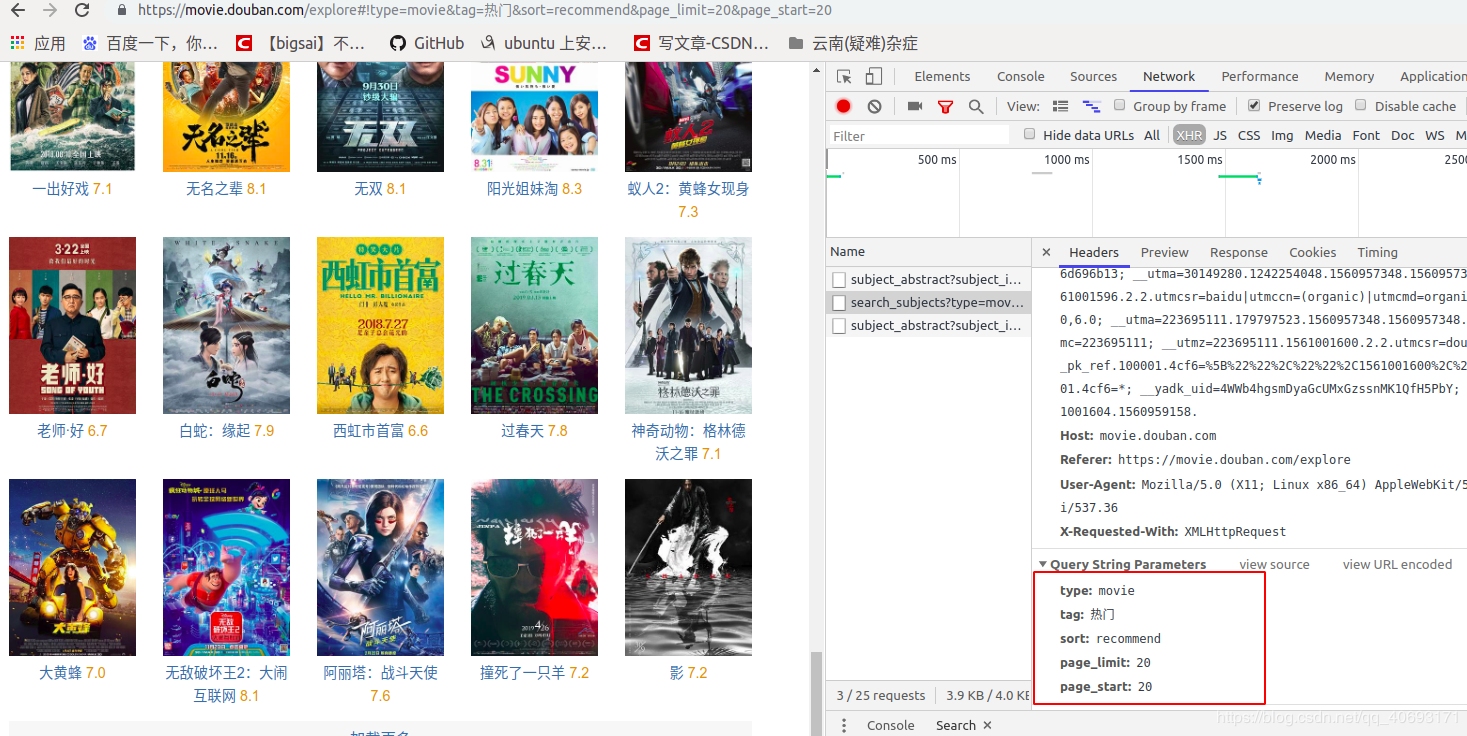
Task: Click the capture screenshots camera icon
Action: 915,106
